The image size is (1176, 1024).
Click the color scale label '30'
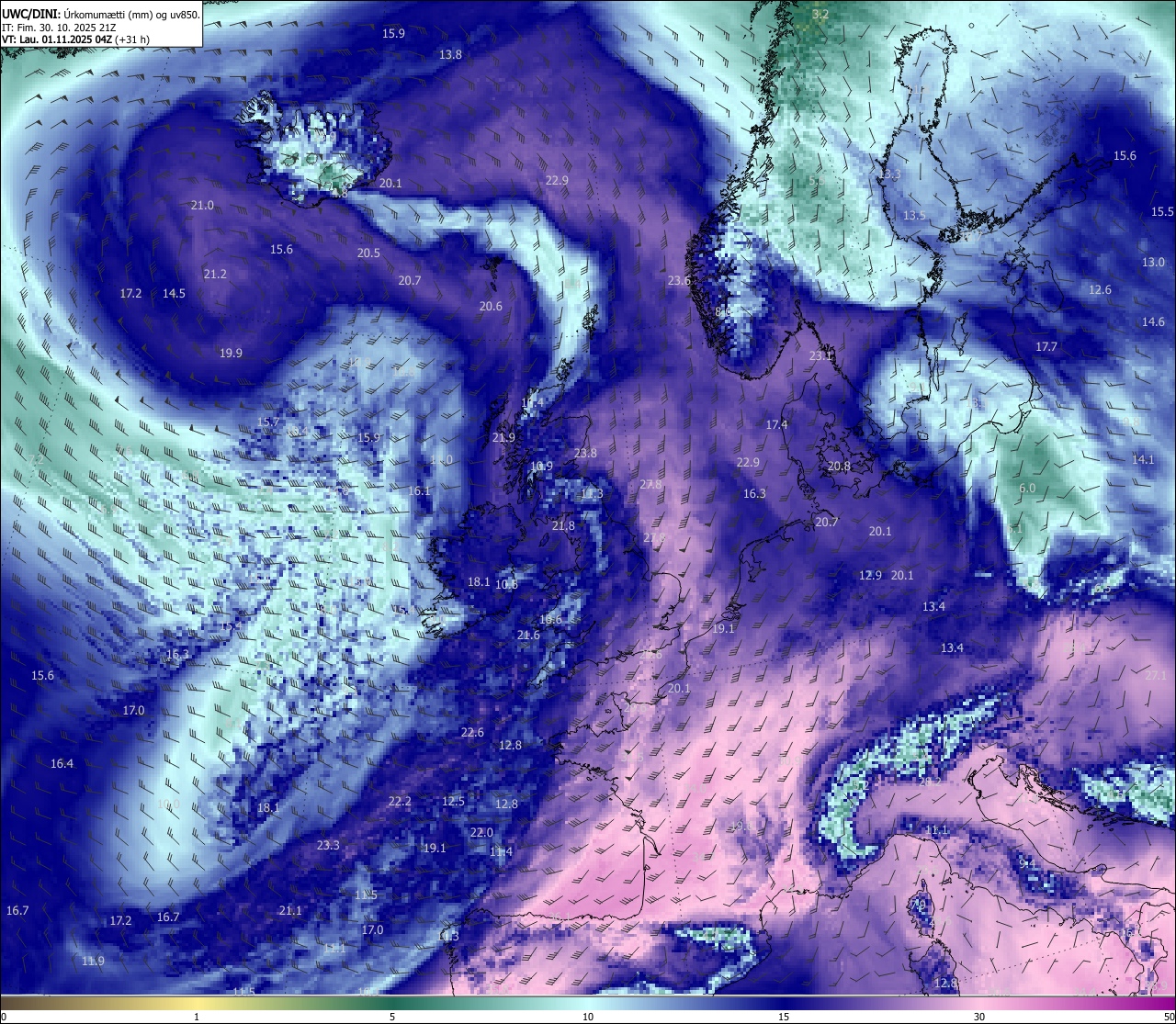[x=979, y=1017]
